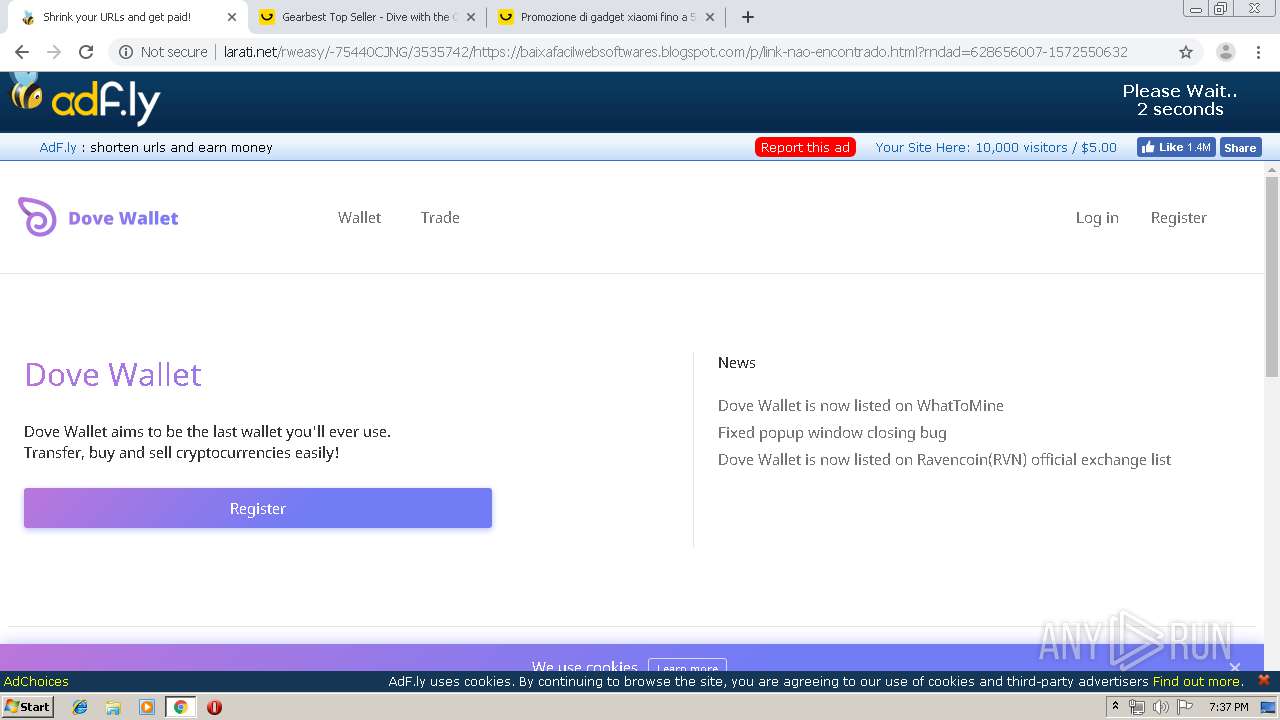Close the AdF.ly cookie notice with red X
1280x720 pixels.
pyautogui.click(x=1264, y=680)
